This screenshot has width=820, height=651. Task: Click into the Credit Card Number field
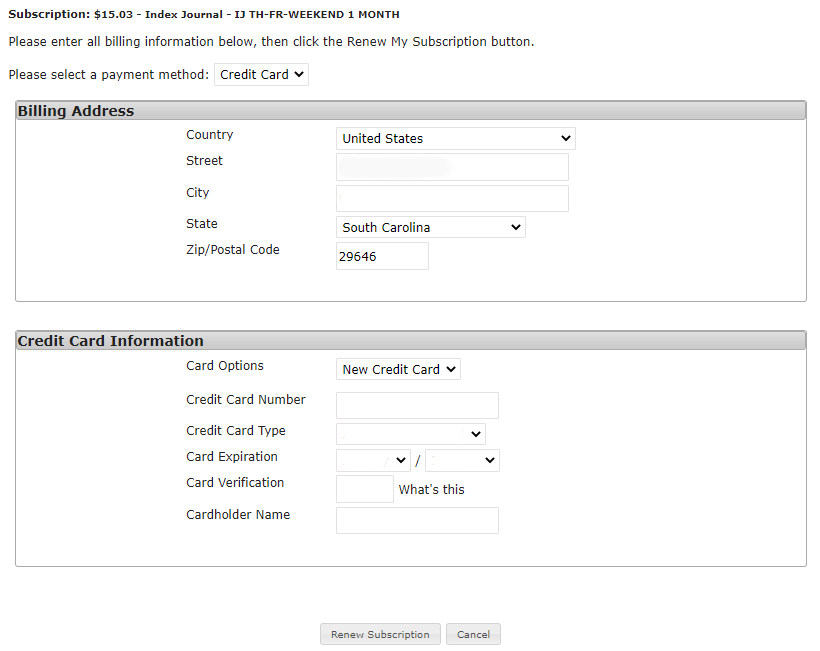click(417, 405)
